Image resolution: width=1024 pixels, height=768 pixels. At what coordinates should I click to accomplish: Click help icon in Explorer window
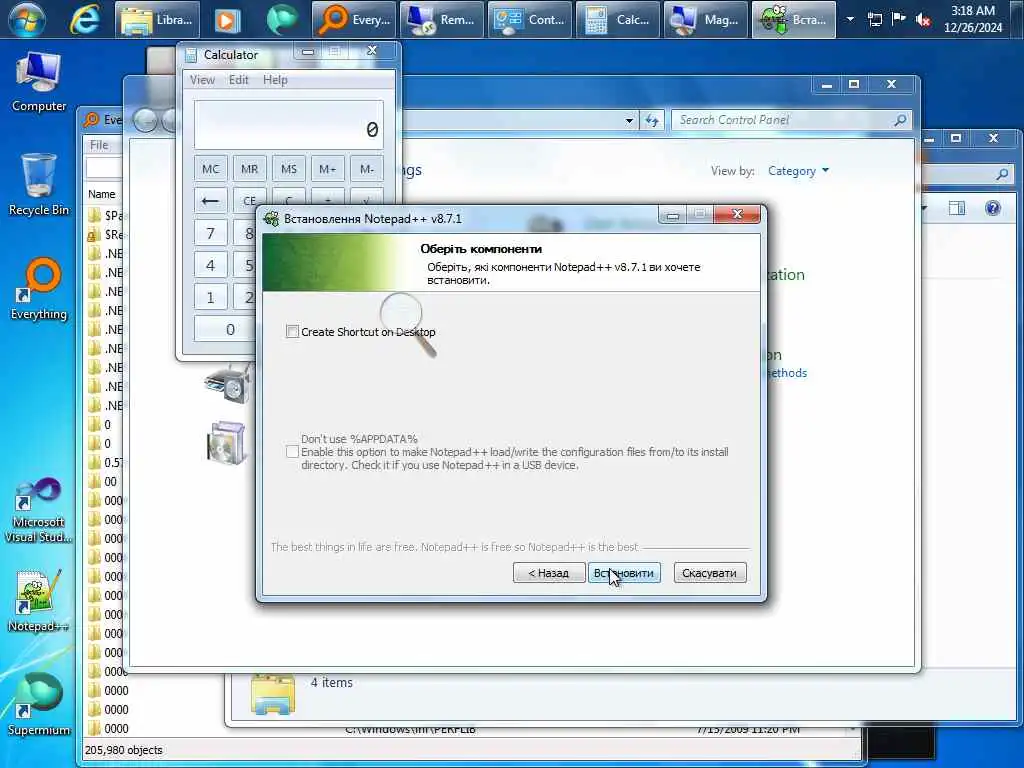993,208
